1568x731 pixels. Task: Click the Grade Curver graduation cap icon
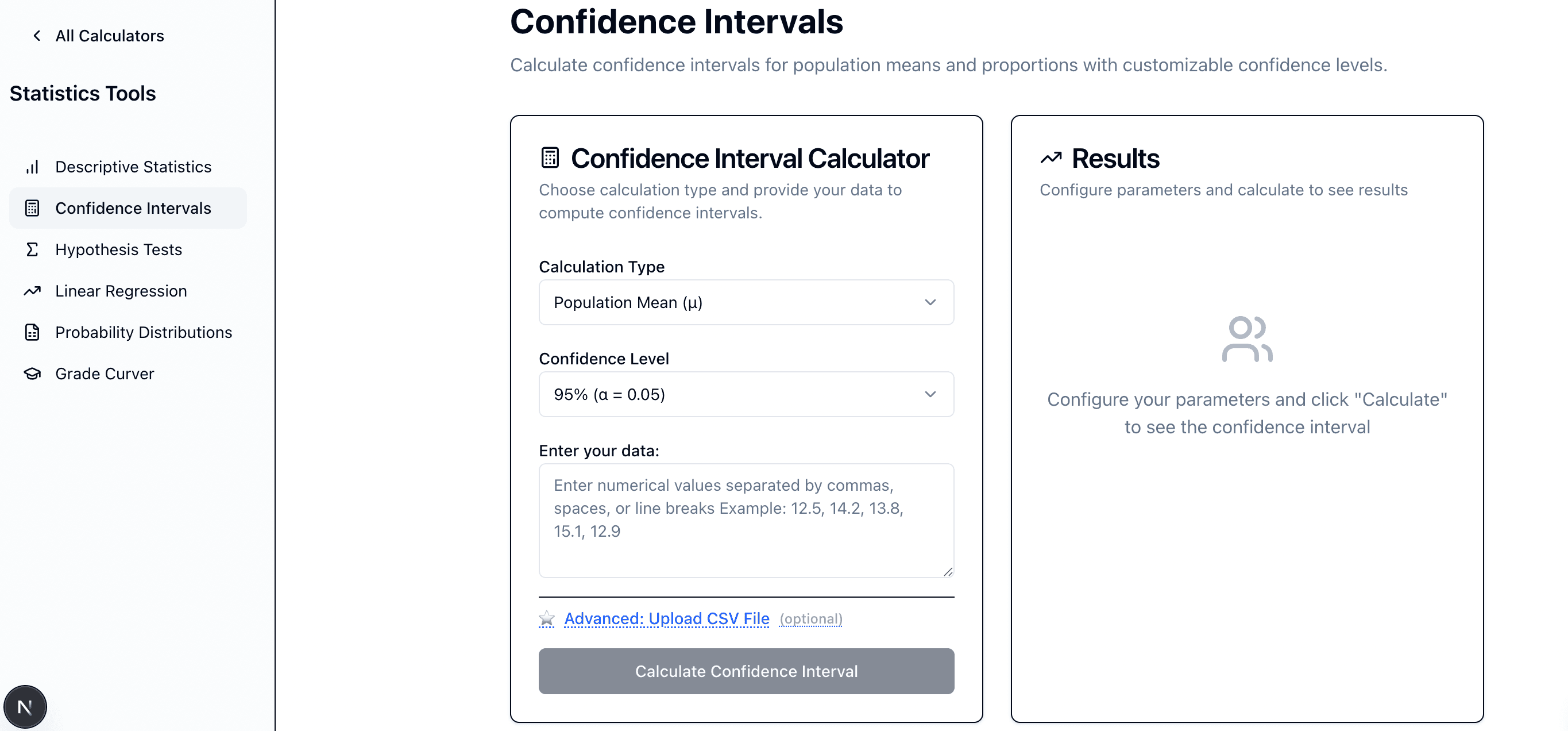point(32,374)
